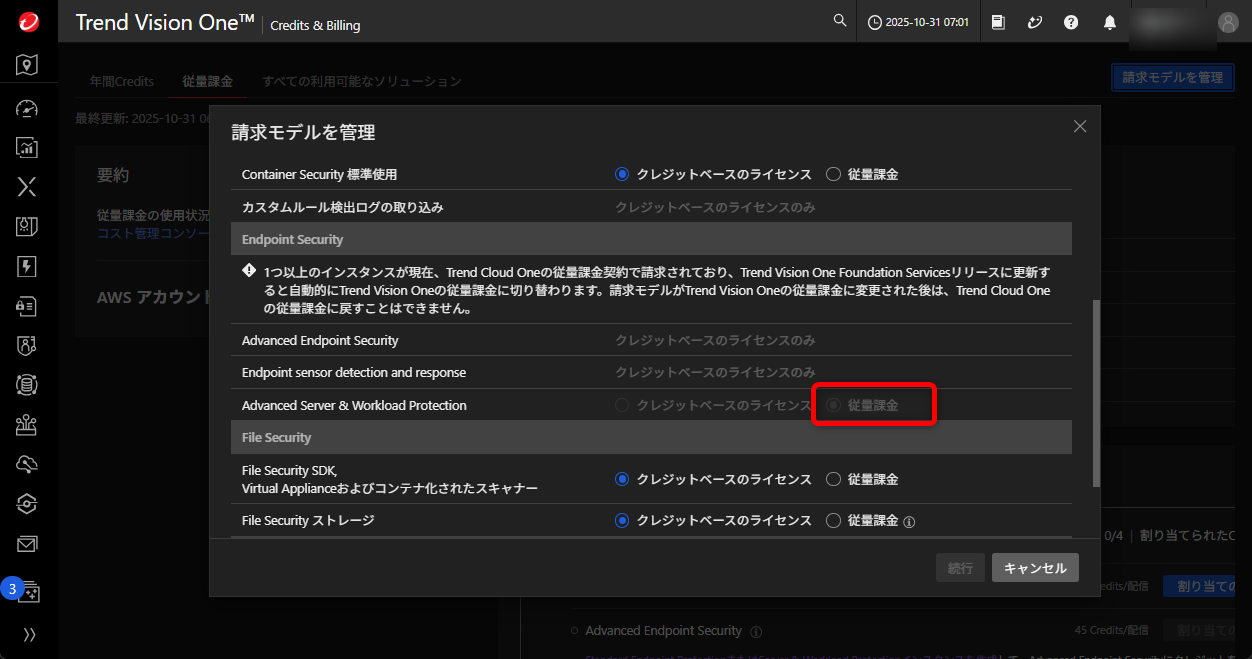Image resolution: width=1252 pixels, height=659 pixels.
Task: Click 請求モデルを管理 button in background page
Action: point(1172,77)
